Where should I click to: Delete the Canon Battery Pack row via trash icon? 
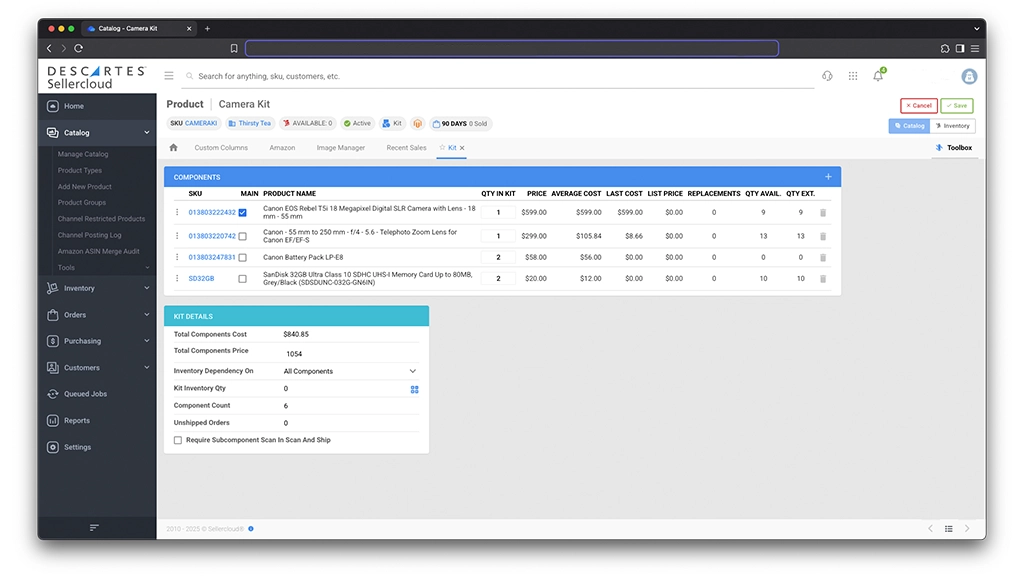tap(822, 257)
